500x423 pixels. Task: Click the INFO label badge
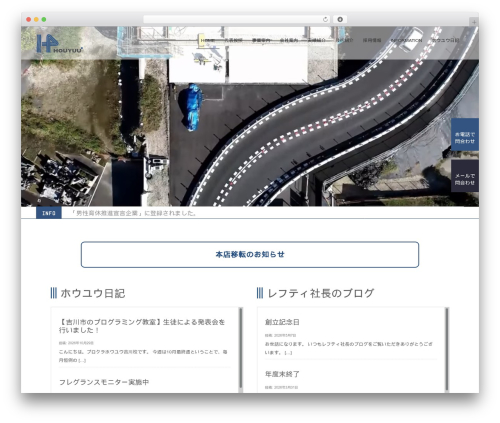click(49, 213)
